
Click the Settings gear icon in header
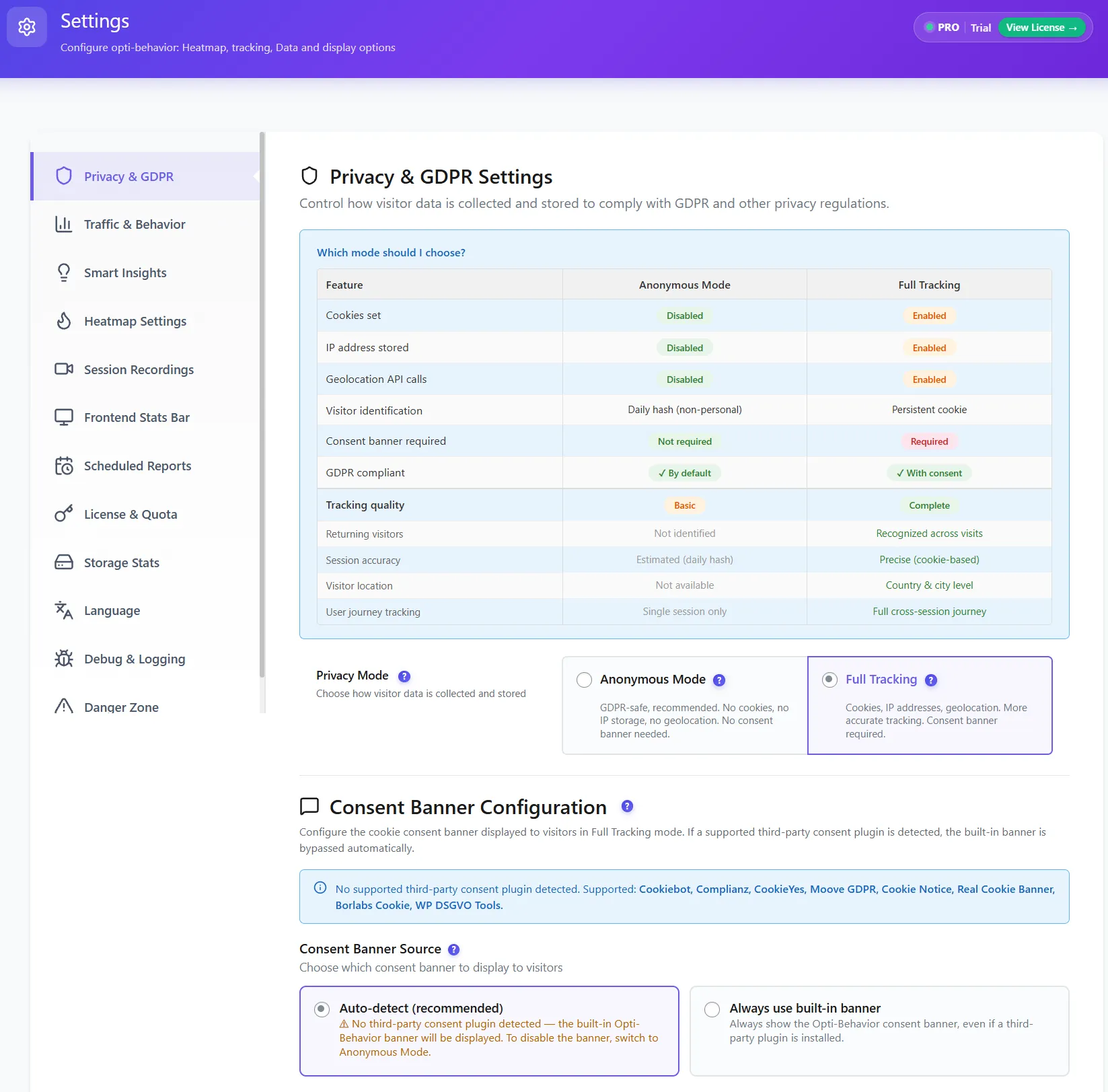[27, 27]
